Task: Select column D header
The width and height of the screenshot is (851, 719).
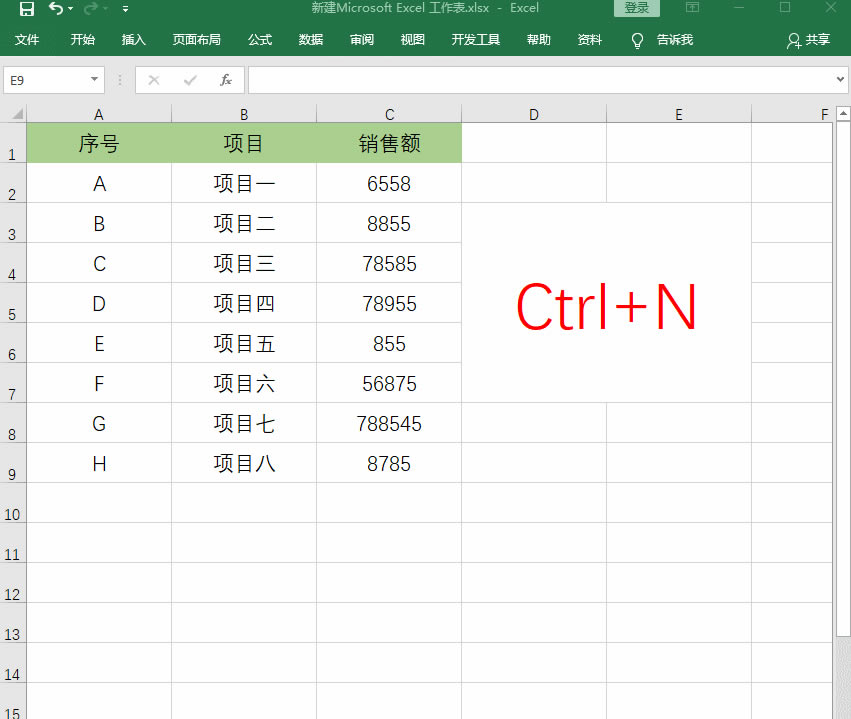Action: (x=534, y=114)
